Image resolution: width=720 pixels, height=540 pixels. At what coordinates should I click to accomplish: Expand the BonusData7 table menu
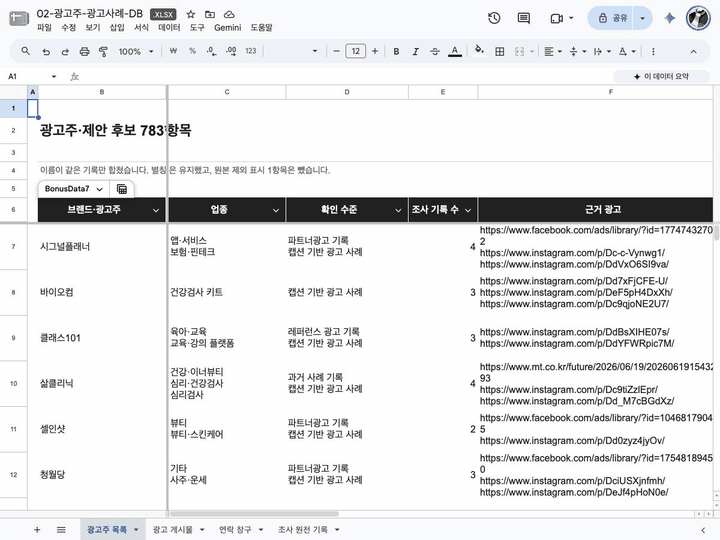click(x=100, y=189)
